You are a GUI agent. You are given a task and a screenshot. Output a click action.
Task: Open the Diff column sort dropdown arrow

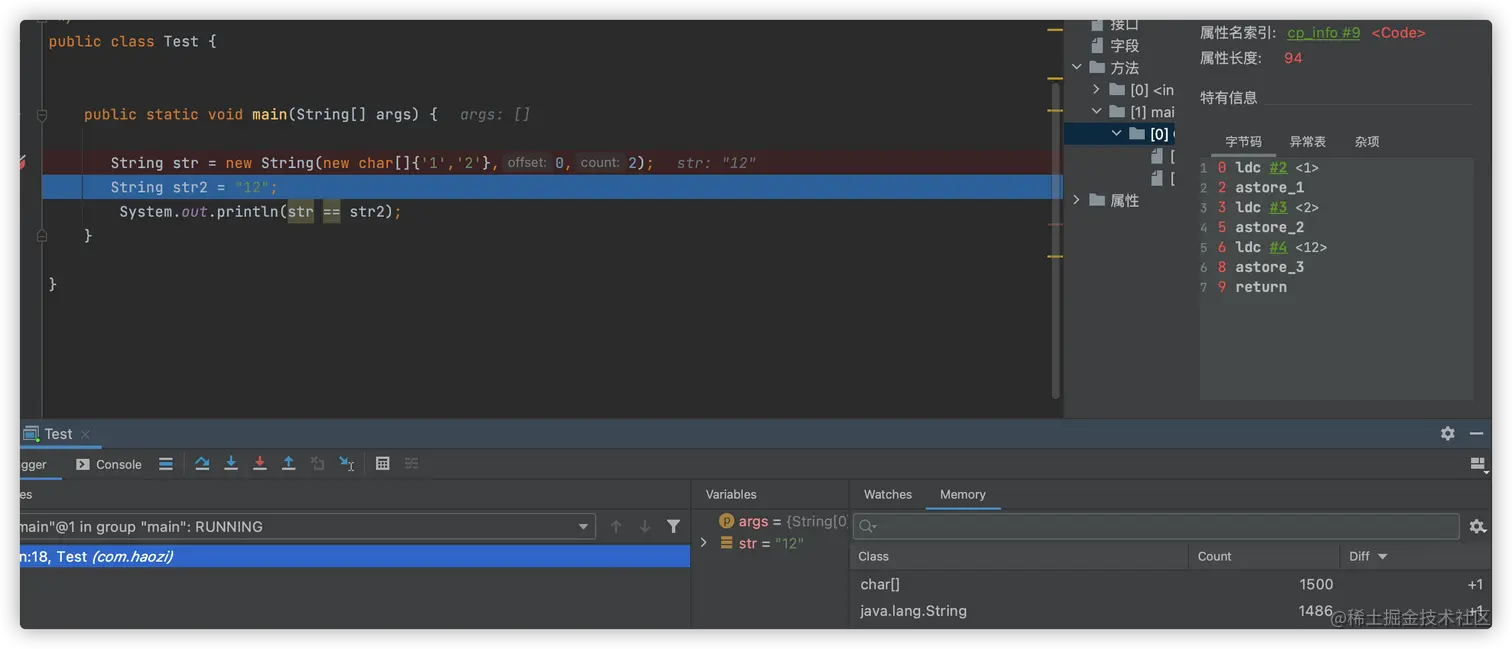point(1383,556)
